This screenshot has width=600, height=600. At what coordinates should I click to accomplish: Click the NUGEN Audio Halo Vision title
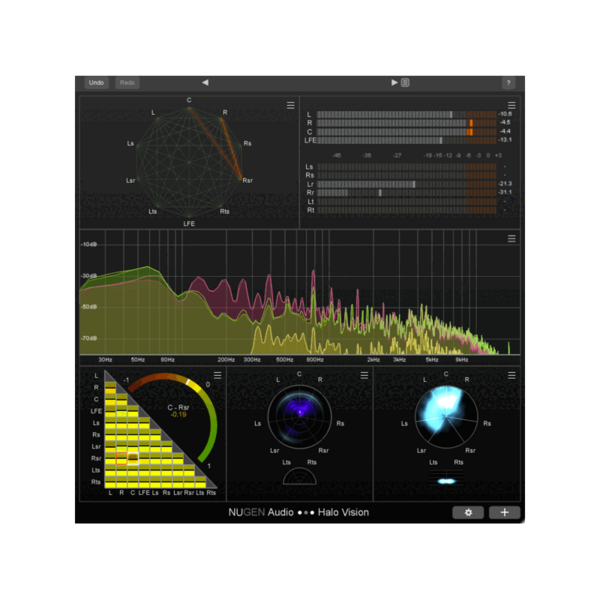[298, 512]
